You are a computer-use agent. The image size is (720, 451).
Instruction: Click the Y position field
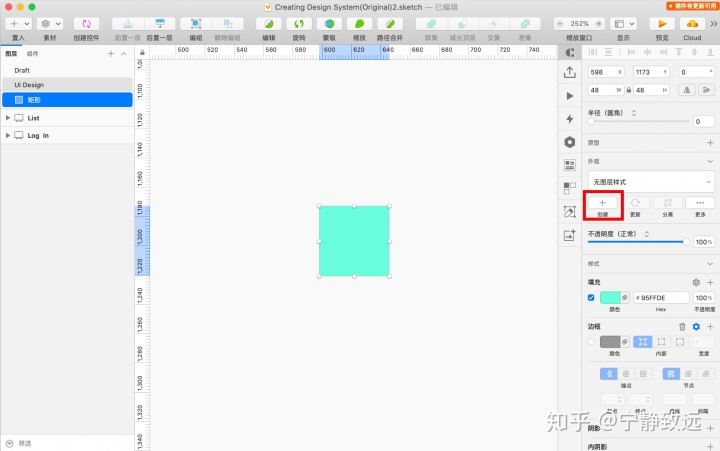click(x=651, y=72)
